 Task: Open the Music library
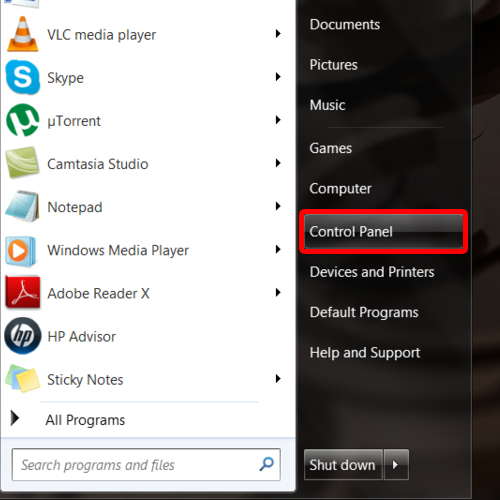(x=327, y=105)
